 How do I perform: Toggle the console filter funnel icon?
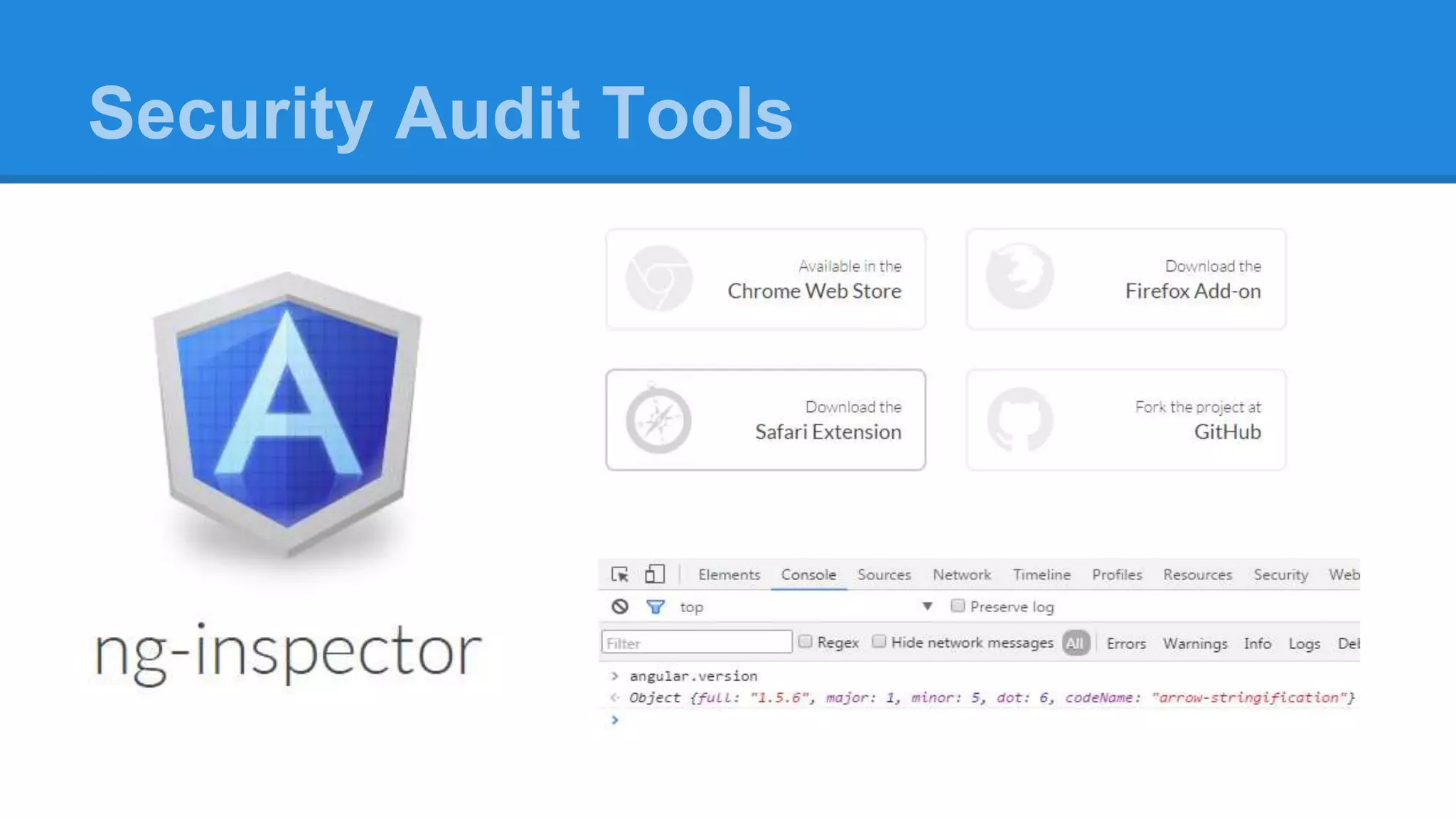(x=655, y=606)
